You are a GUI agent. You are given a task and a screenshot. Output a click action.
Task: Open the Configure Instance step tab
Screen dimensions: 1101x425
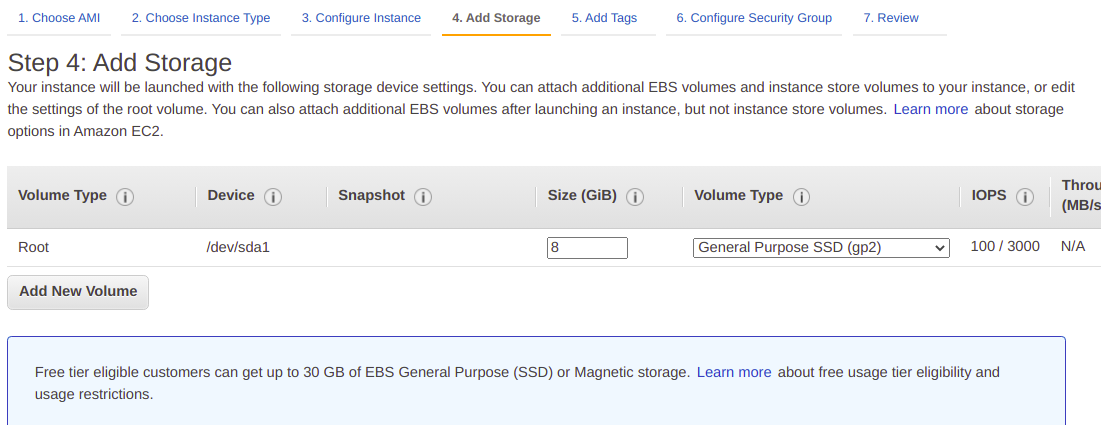click(x=361, y=18)
